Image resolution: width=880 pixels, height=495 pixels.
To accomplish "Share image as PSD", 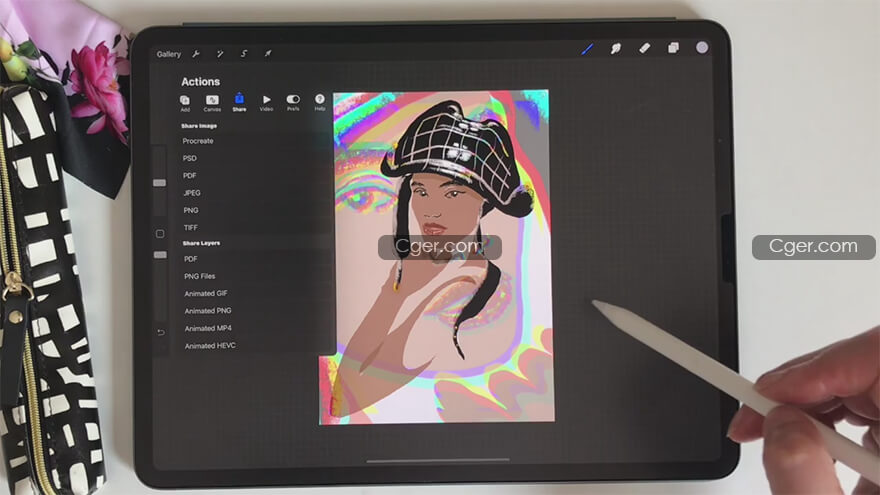I will pyautogui.click(x=190, y=158).
